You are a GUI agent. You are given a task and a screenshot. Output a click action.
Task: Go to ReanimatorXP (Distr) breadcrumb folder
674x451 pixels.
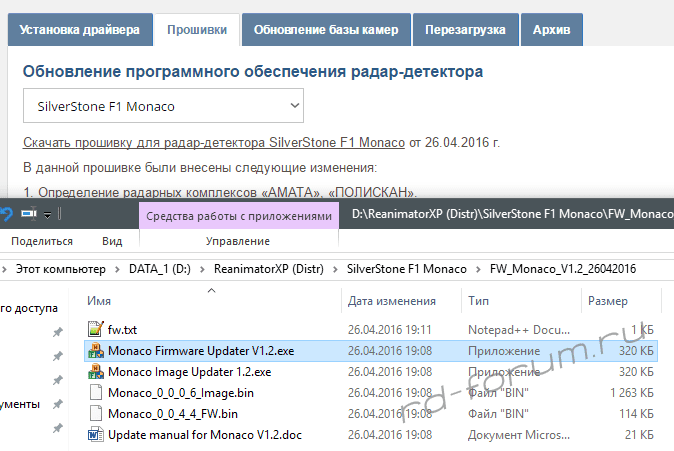click(269, 269)
